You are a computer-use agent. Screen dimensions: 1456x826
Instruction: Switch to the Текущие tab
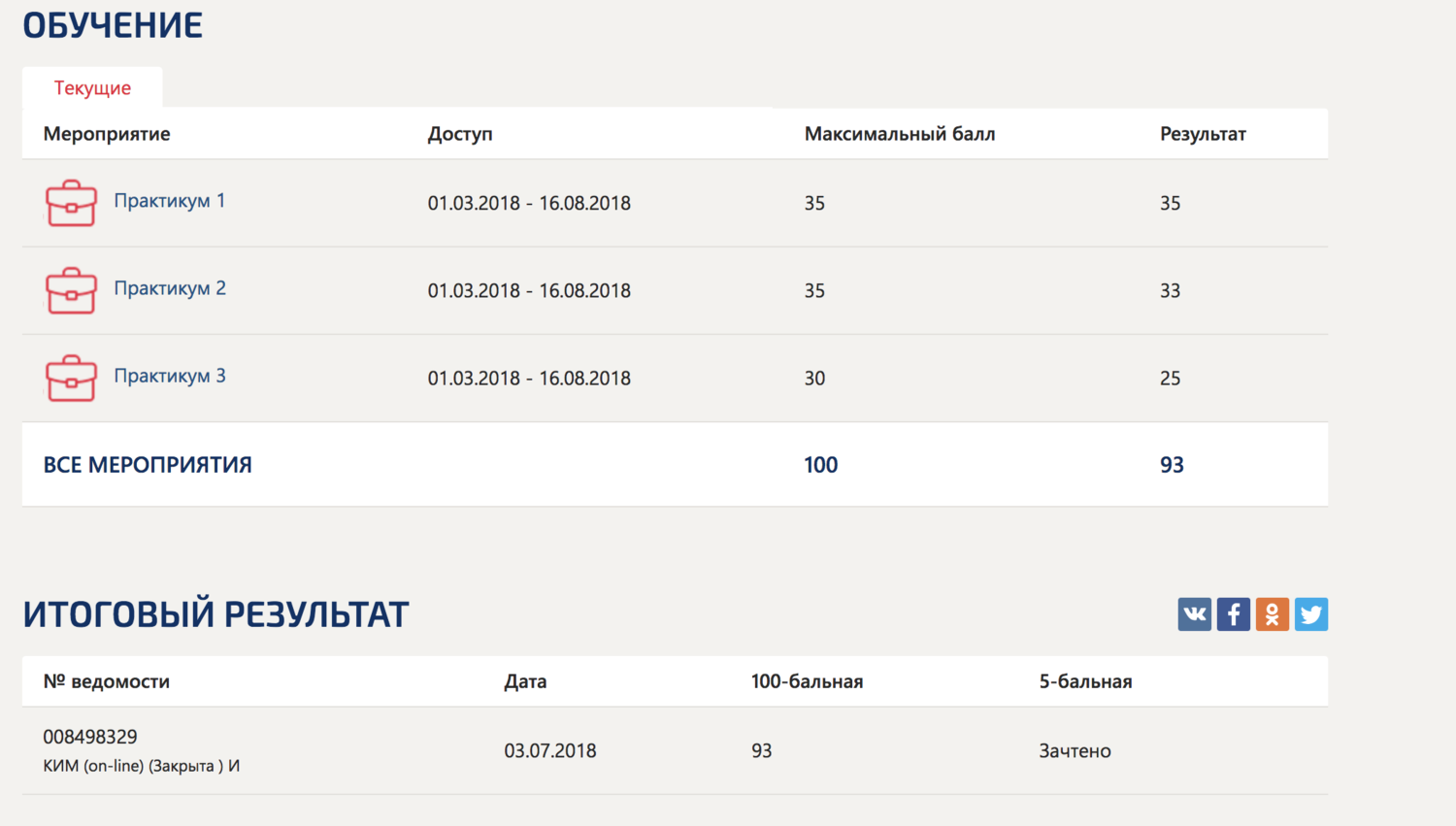coord(92,87)
